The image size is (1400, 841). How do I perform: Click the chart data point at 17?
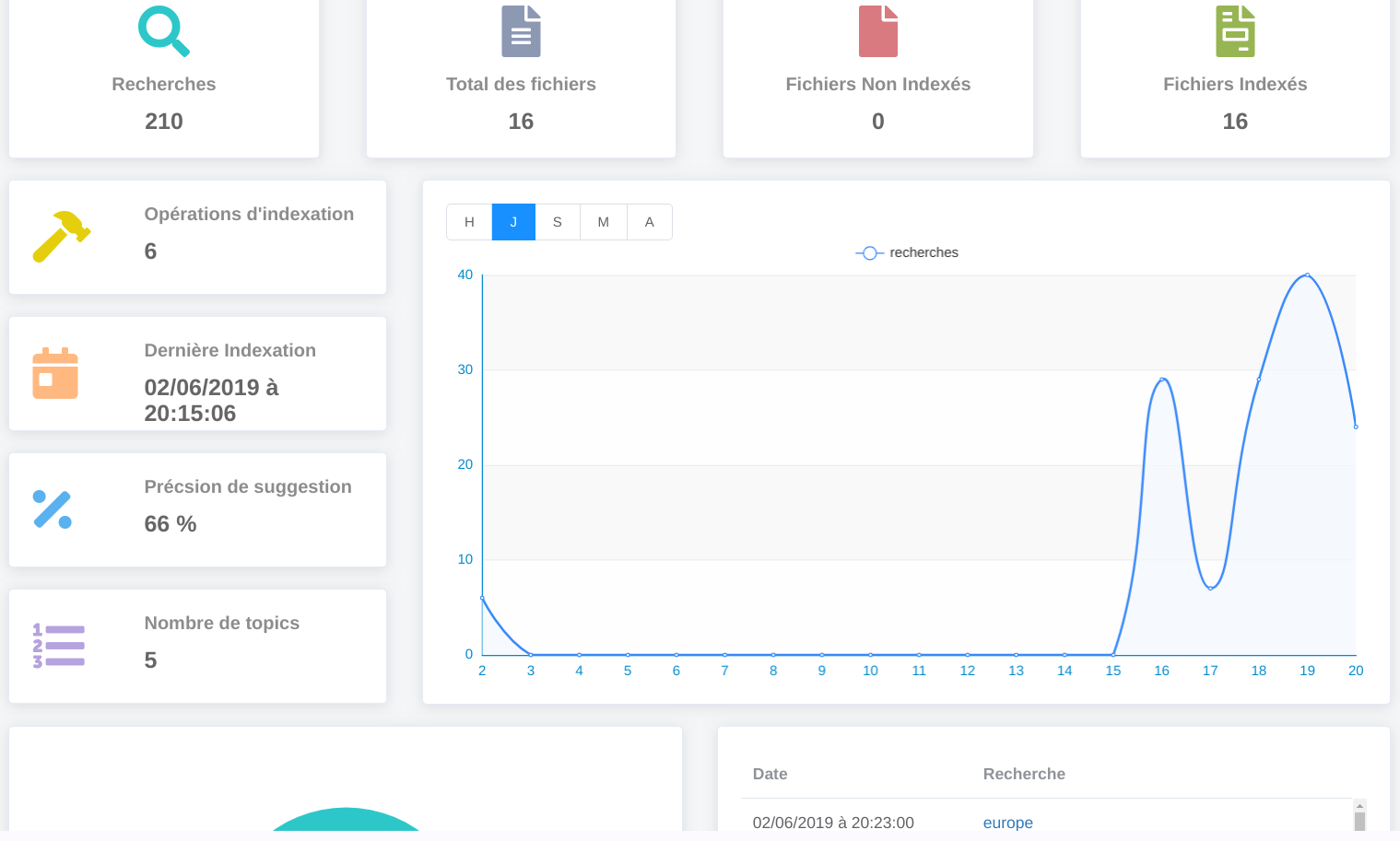(1210, 588)
